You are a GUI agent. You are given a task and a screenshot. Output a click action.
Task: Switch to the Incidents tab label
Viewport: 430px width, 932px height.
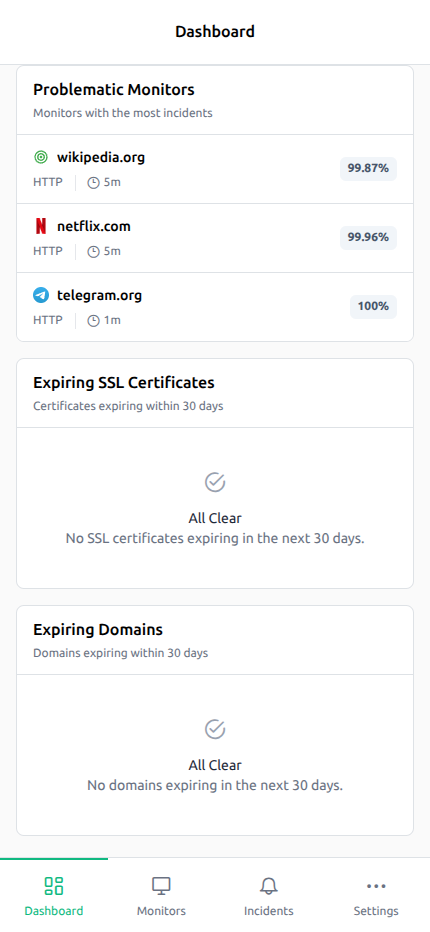(269, 911)
